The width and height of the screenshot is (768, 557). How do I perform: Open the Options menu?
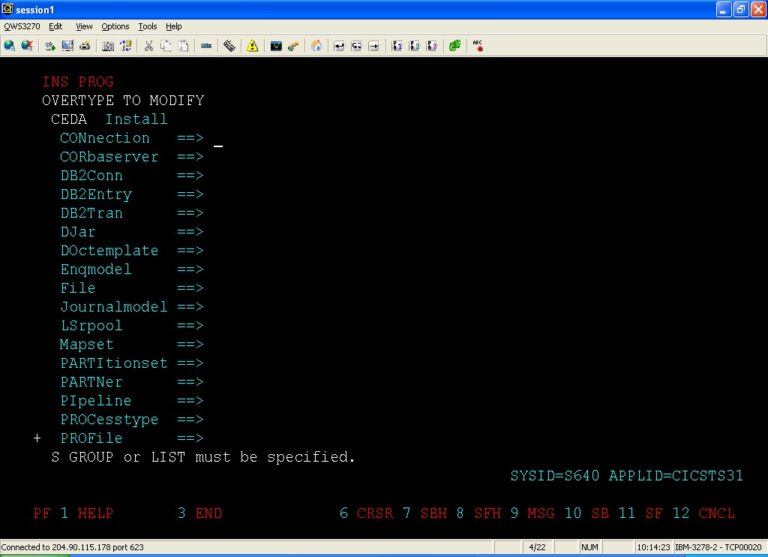pos(115,26)
